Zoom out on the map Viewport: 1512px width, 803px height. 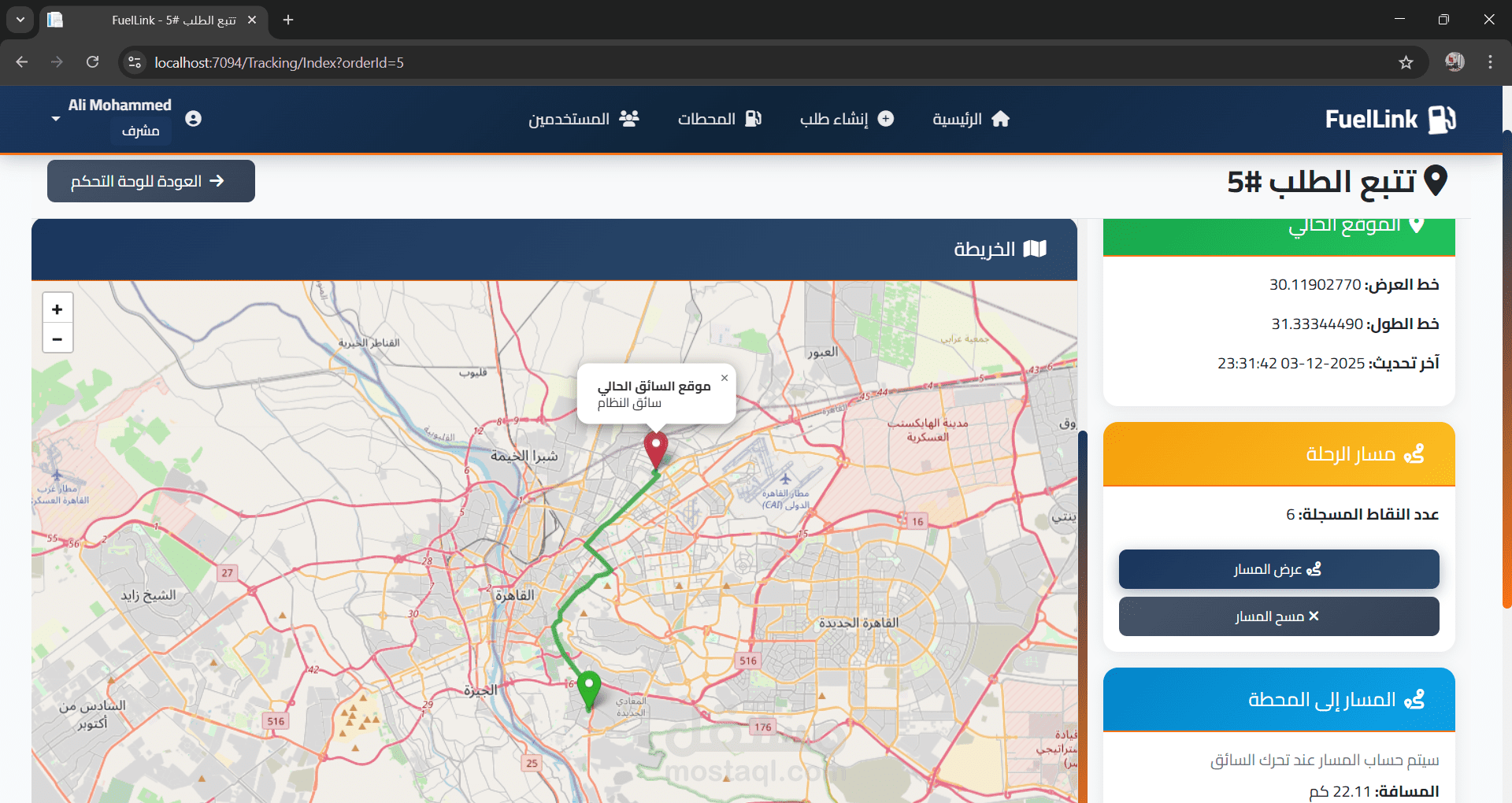57,339
